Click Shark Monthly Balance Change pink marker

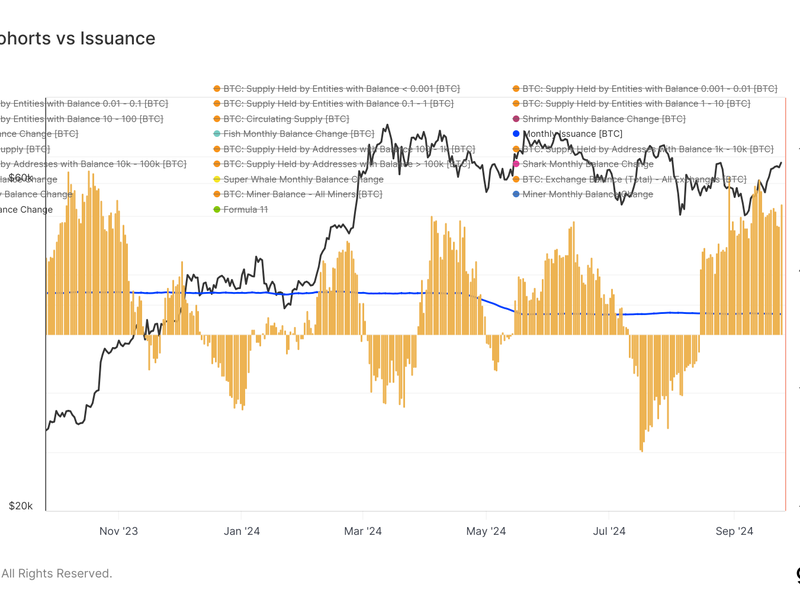[516, 164]
